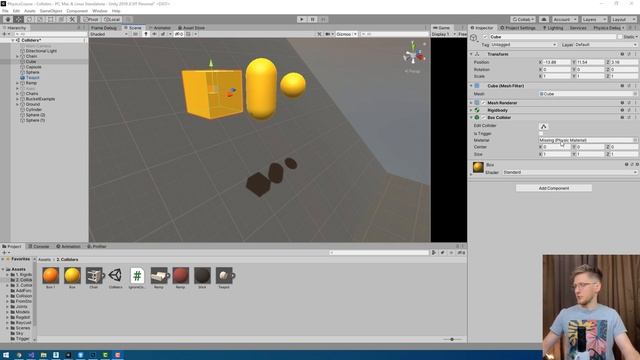This screenshot has height=360, width=640.
Task: Open the custom editor tools button
Action: click(72, 19)
